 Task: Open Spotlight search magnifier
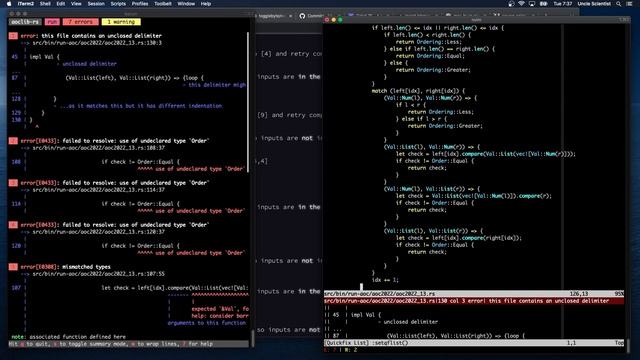[x=619, y=4]
